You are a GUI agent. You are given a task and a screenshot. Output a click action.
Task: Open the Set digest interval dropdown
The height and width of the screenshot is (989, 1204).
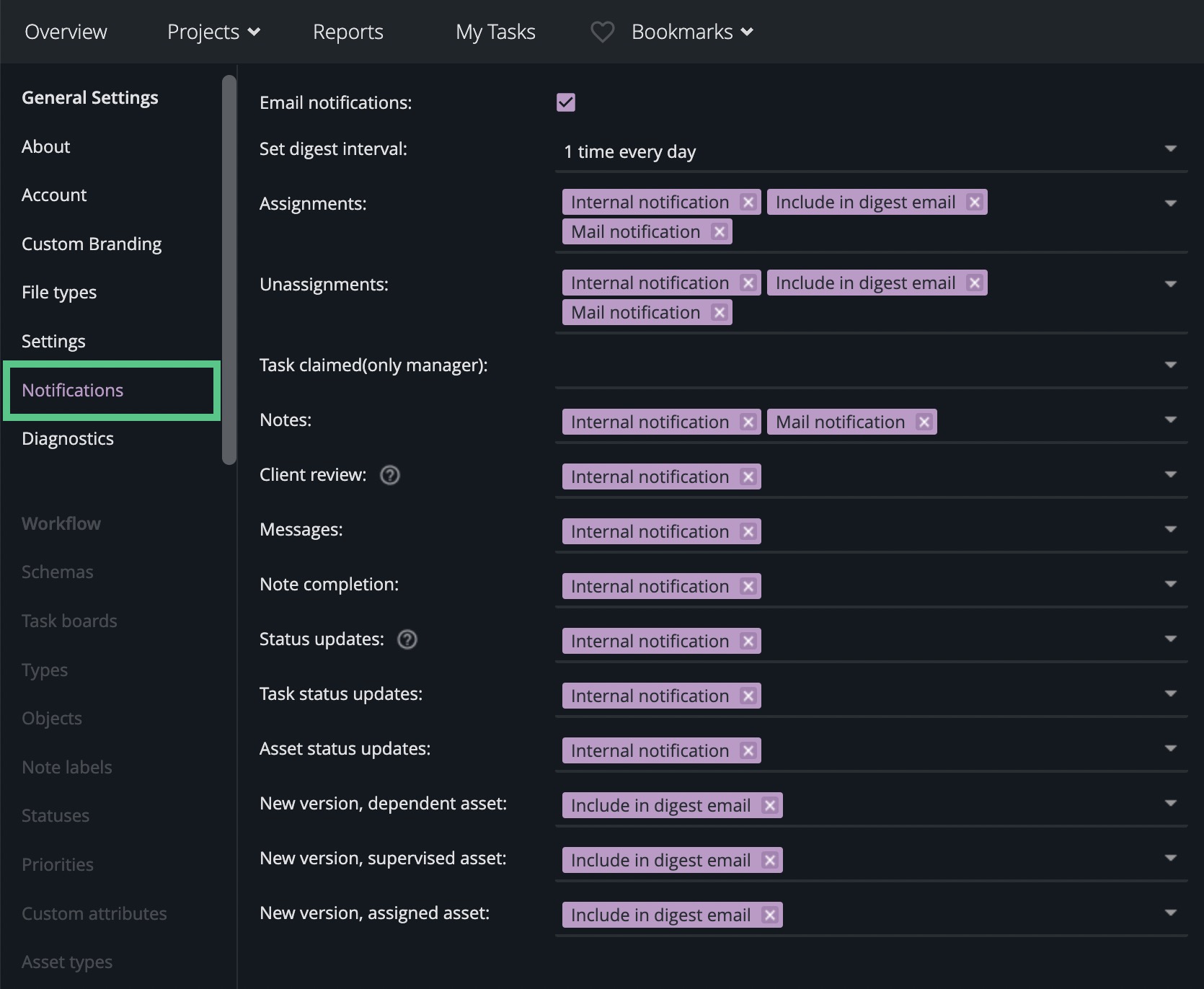click(1169, 149)
